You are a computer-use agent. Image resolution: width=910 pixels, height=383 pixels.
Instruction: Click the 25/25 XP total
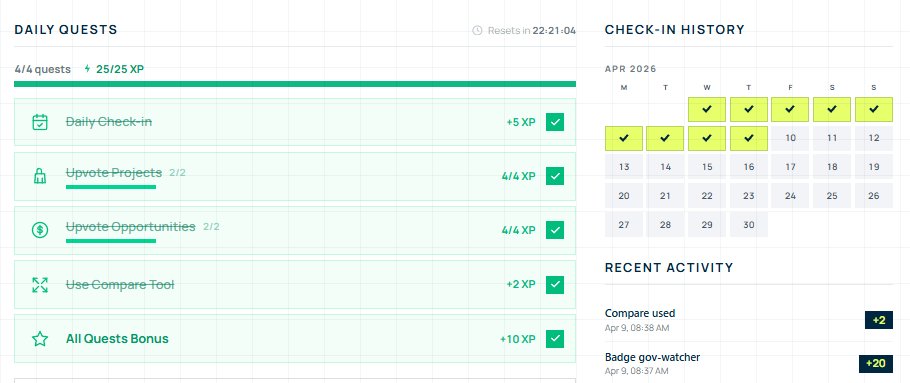[120, 69]
